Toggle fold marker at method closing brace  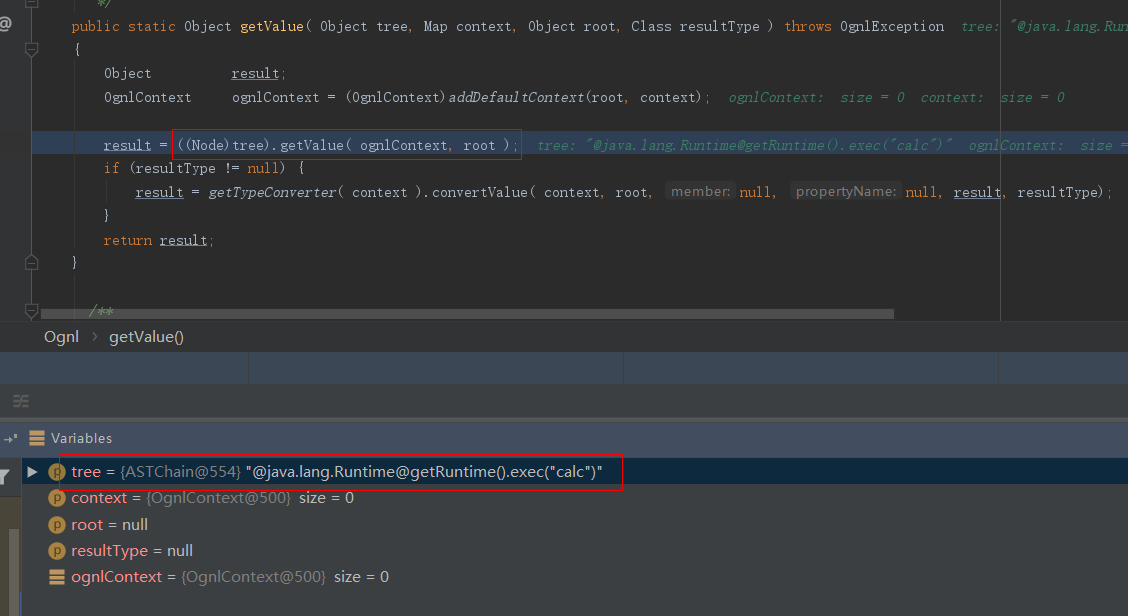pyautogui.click(x=31, y=262)
